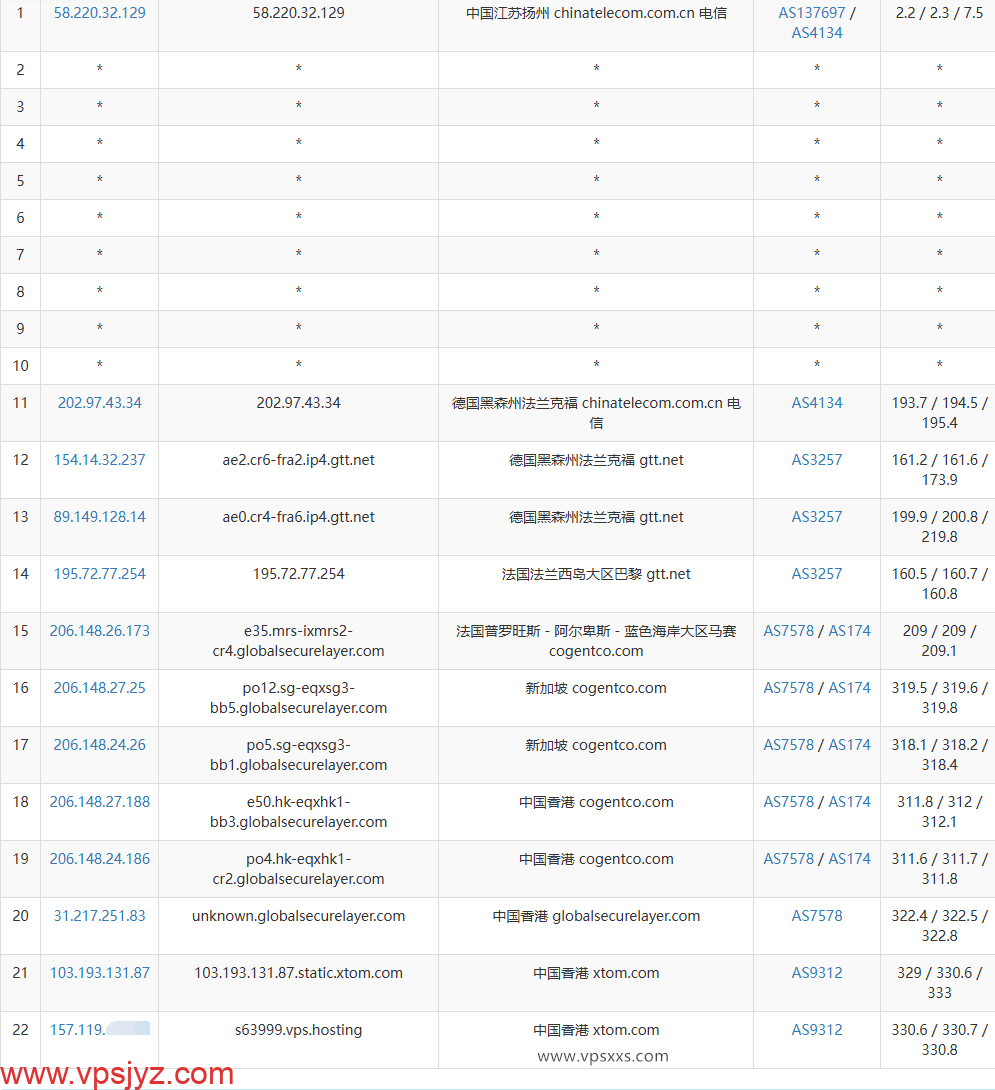Click AS174 link in hop 18 row
Screen dimensions: 995x1090
(850, 802)
